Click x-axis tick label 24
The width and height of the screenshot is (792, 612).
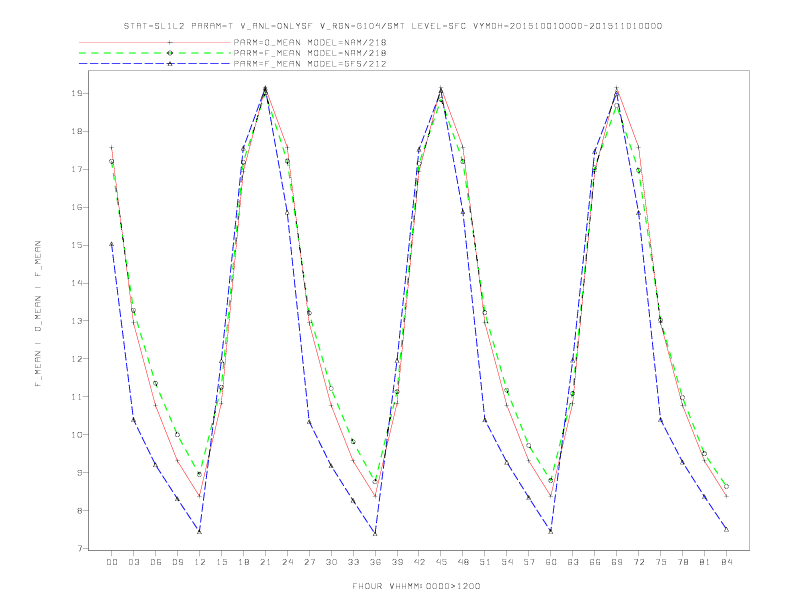[287, 562]
